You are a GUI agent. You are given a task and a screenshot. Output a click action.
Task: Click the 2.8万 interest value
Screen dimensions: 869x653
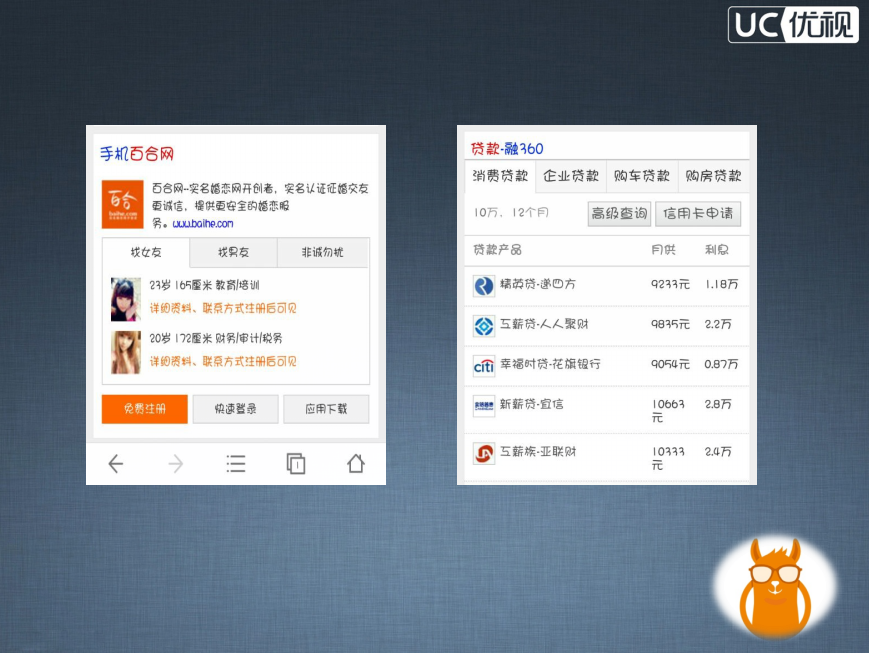click(x=718, y=404)
